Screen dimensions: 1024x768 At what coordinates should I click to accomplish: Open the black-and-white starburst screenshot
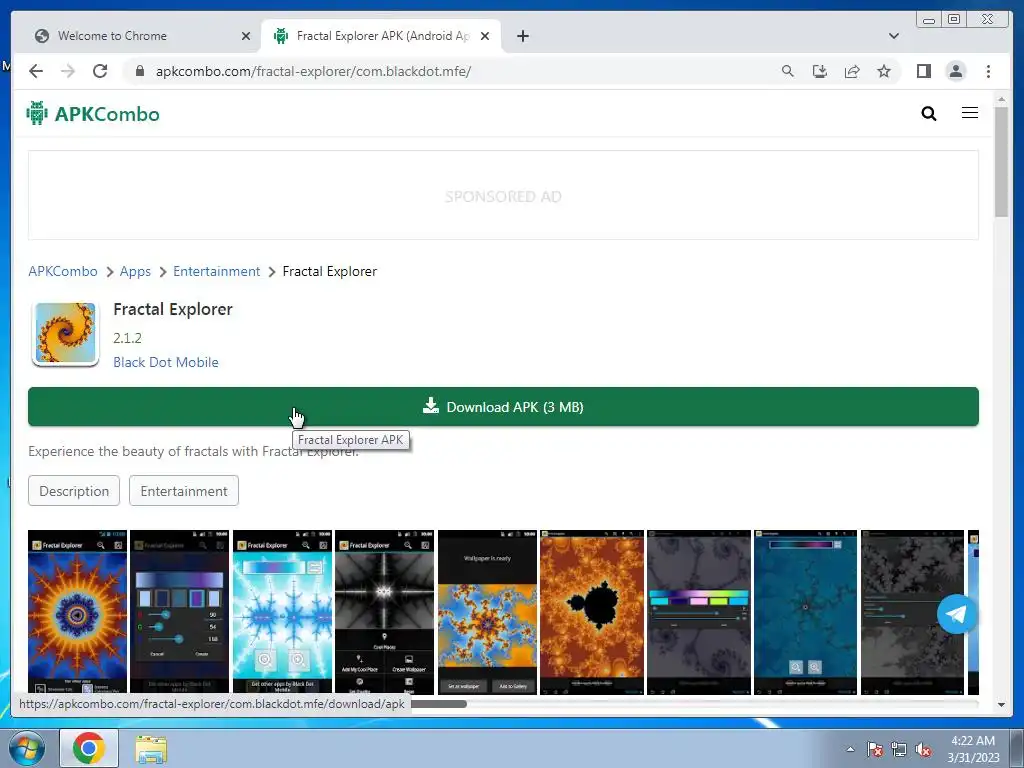click(x=384, y=612)
